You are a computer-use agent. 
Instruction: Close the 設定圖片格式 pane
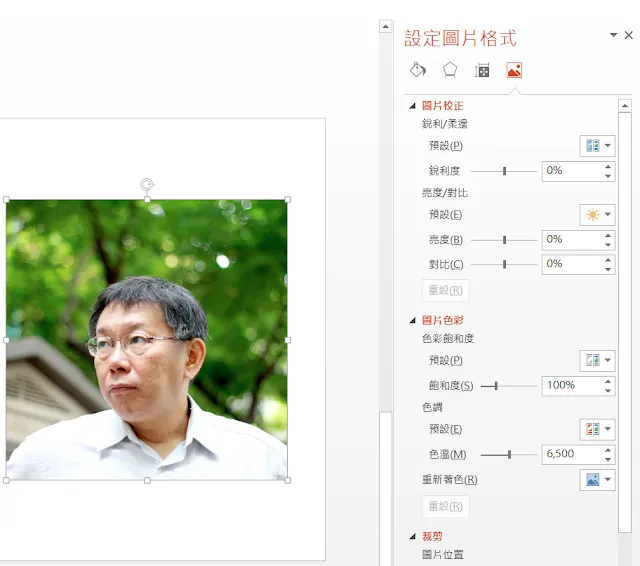[x=629, y=36]
